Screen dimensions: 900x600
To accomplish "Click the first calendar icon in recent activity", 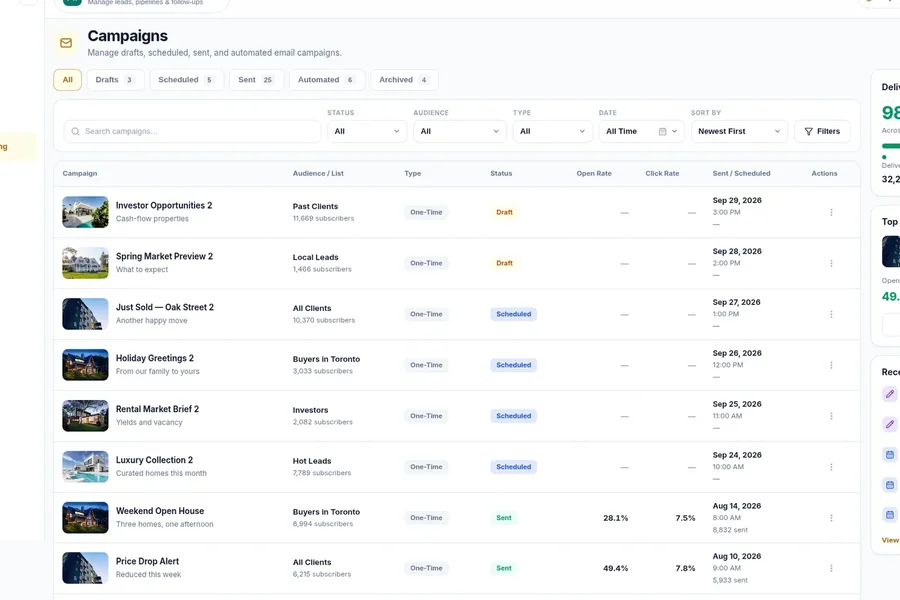I will click(890, 455).
